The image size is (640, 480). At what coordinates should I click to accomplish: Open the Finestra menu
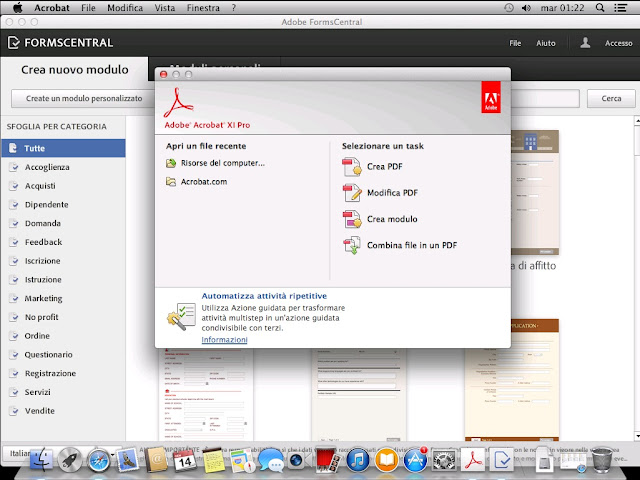point(203,8)
